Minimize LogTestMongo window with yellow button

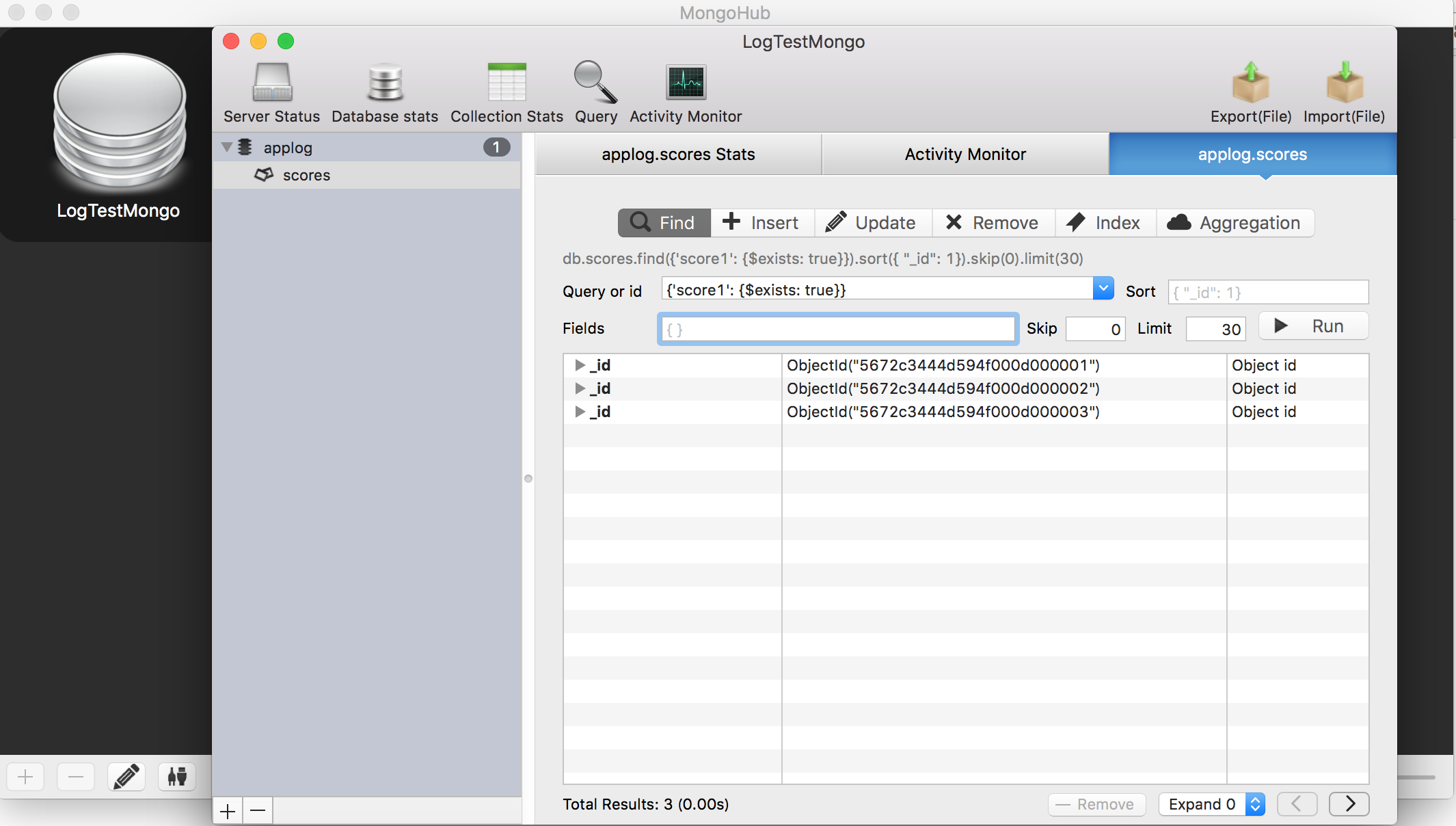pos(258,41)
